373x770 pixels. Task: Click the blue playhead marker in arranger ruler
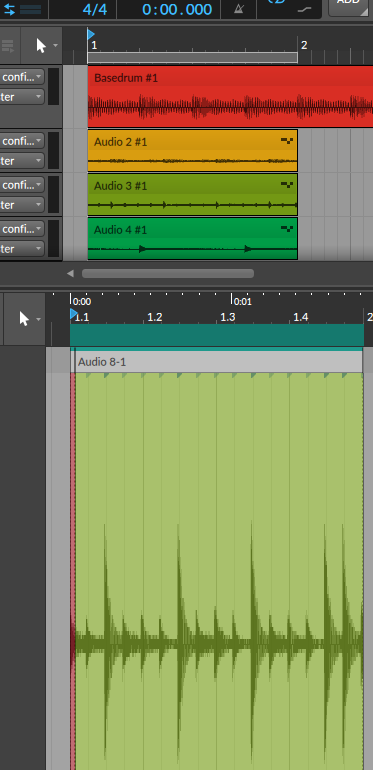tap(90, 34)
